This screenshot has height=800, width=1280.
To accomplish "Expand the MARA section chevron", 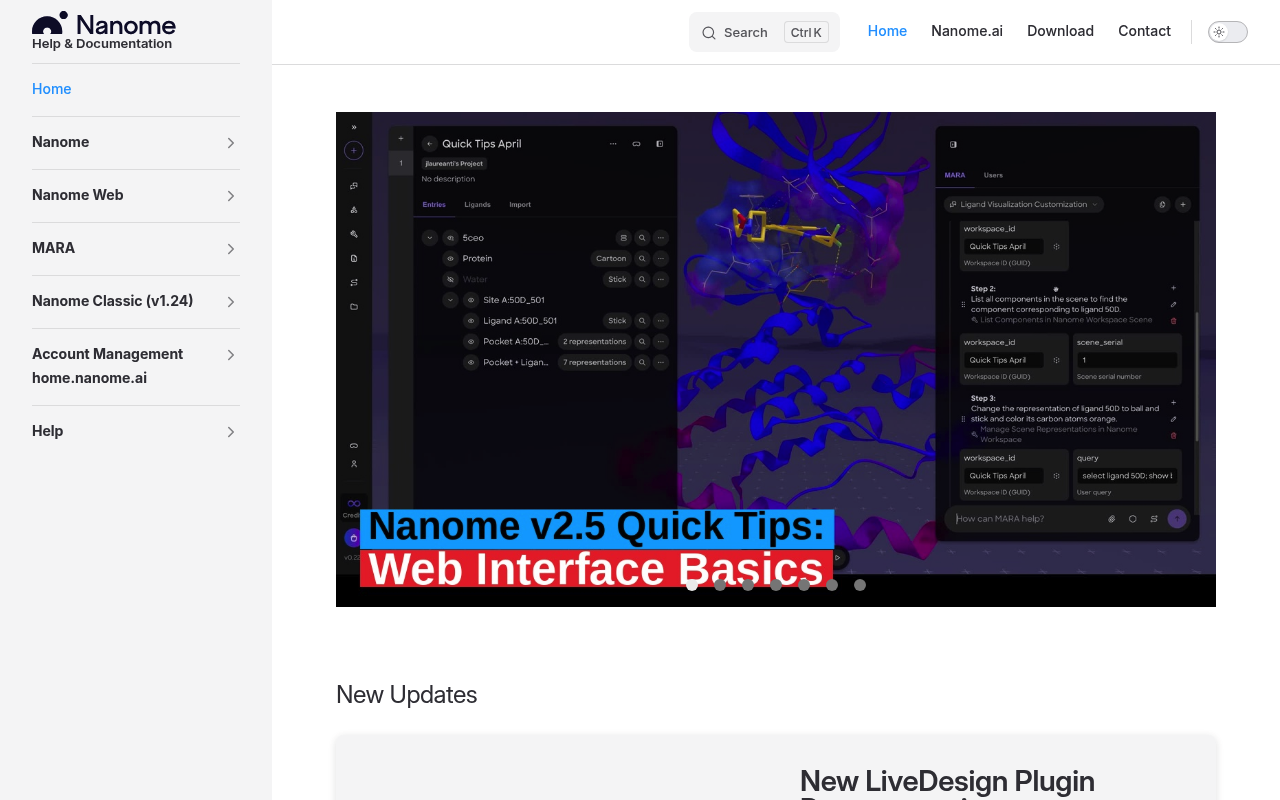I will 231,249.
